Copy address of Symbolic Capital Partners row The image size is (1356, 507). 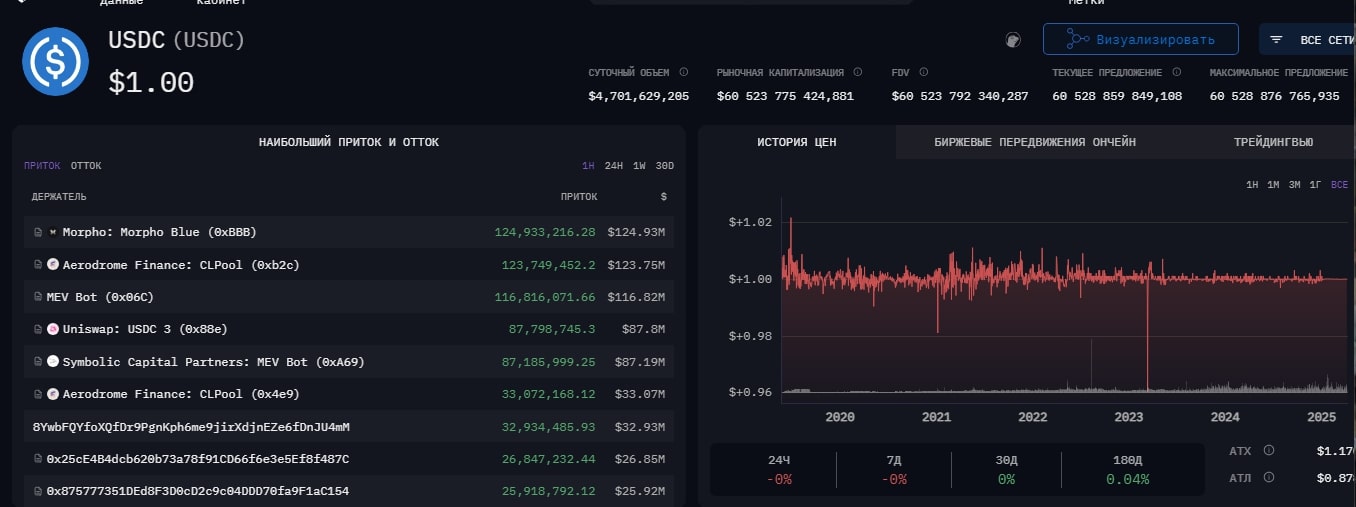pyautogui.click(x=38, y=362)
